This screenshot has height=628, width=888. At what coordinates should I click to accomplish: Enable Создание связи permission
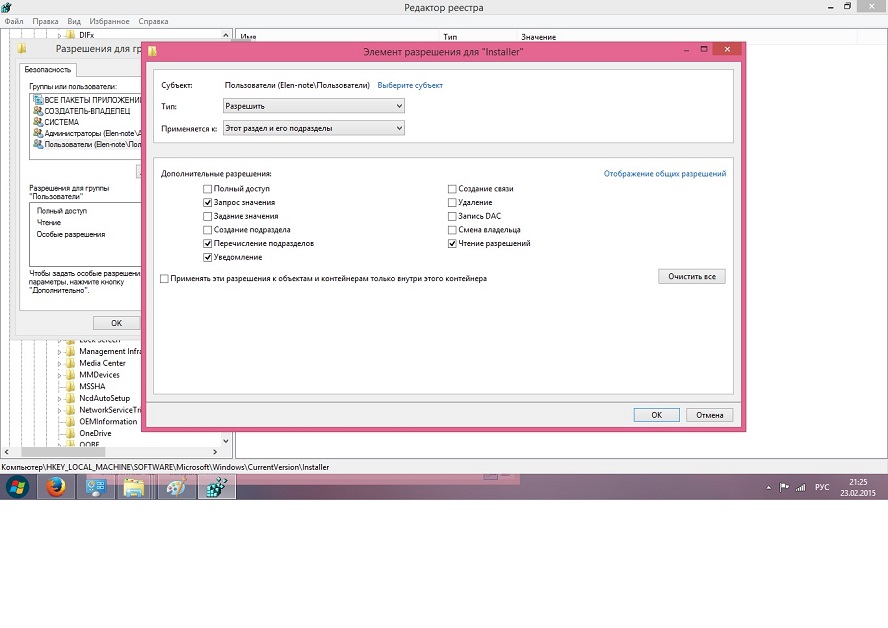pyautogui.click(x=452, y=189)
